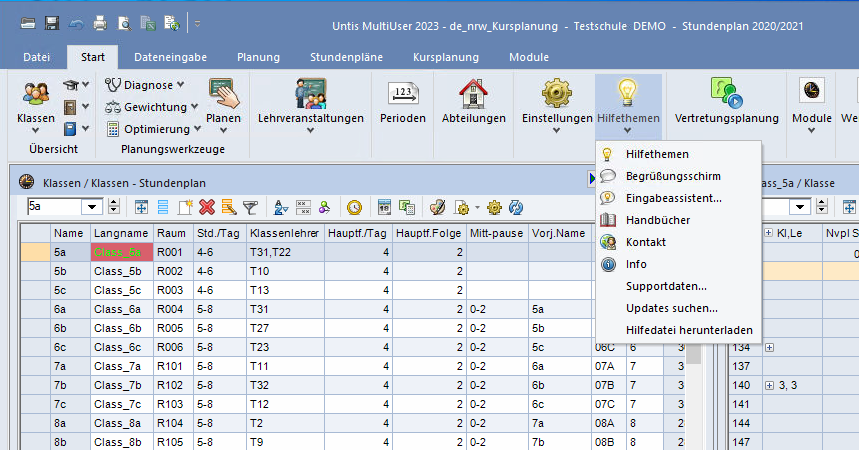859x450 pixels.
Task: Undo last action with blue arrow icon
Action: pos(76,23)
